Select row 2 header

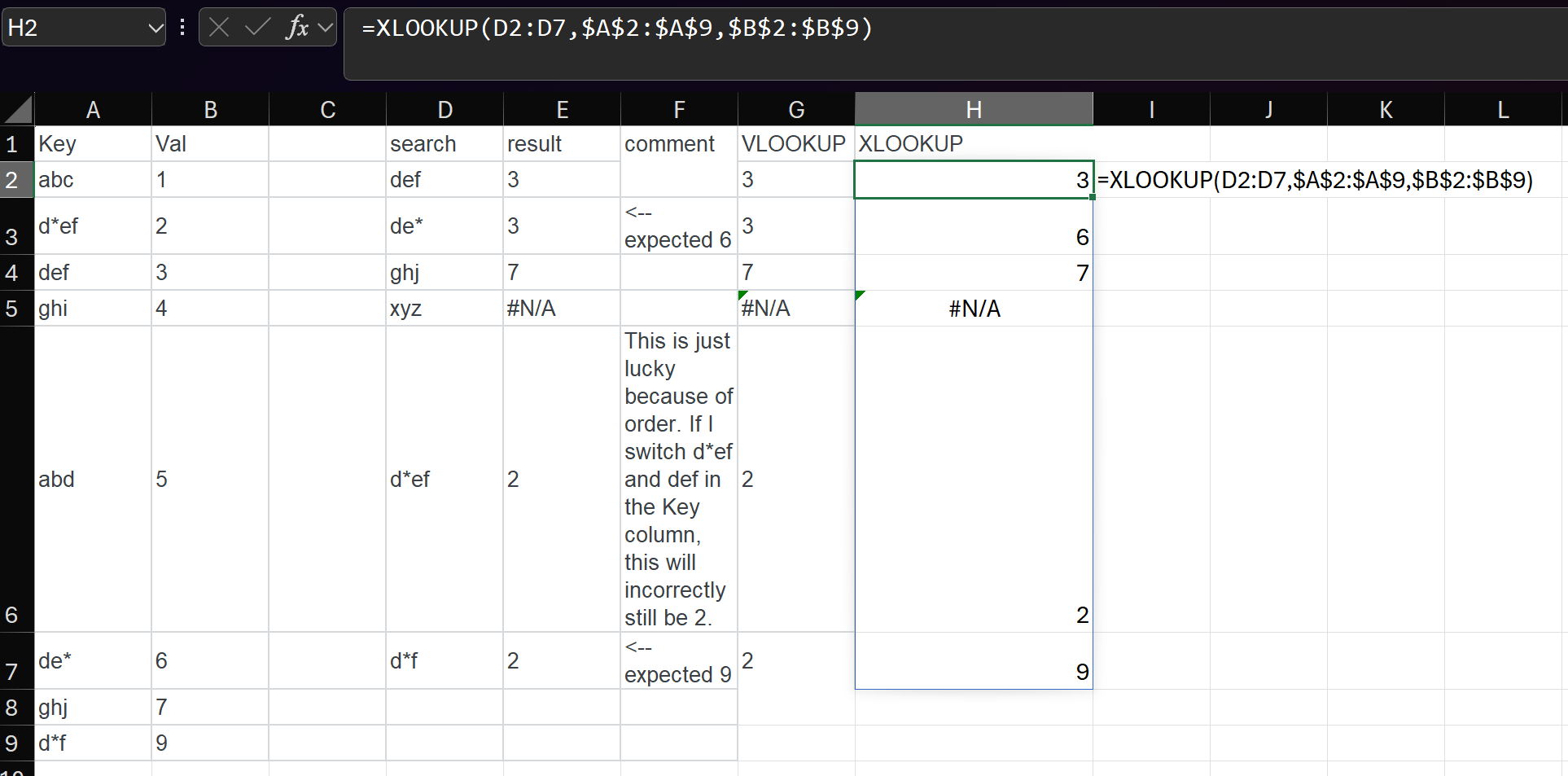(16, 180)
